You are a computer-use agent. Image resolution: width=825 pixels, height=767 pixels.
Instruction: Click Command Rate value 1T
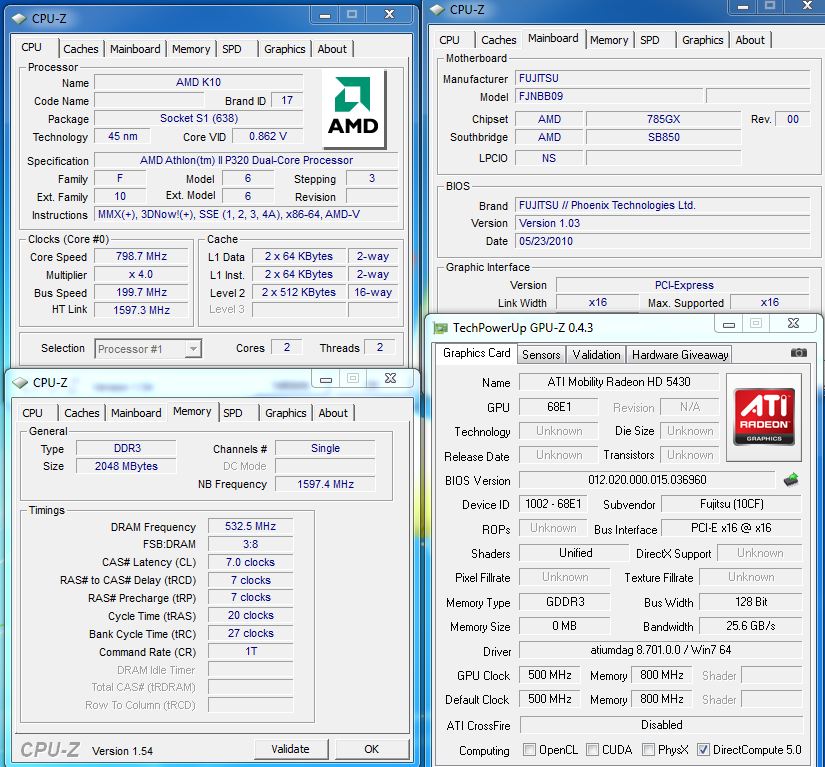[250, 652]
